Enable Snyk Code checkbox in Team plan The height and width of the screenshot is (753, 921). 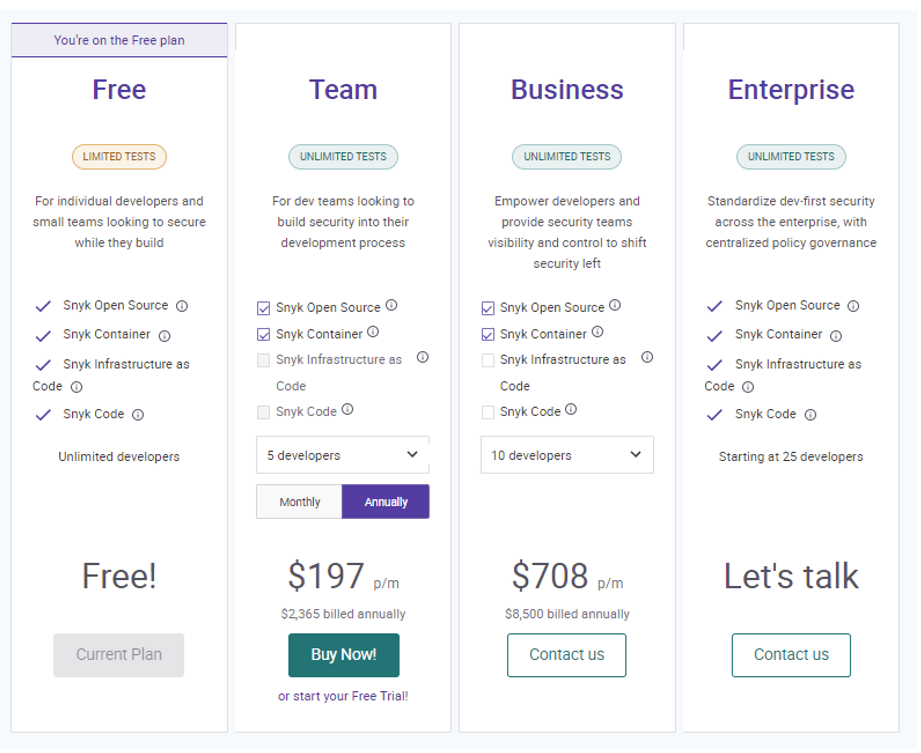[x=263, y=412]
